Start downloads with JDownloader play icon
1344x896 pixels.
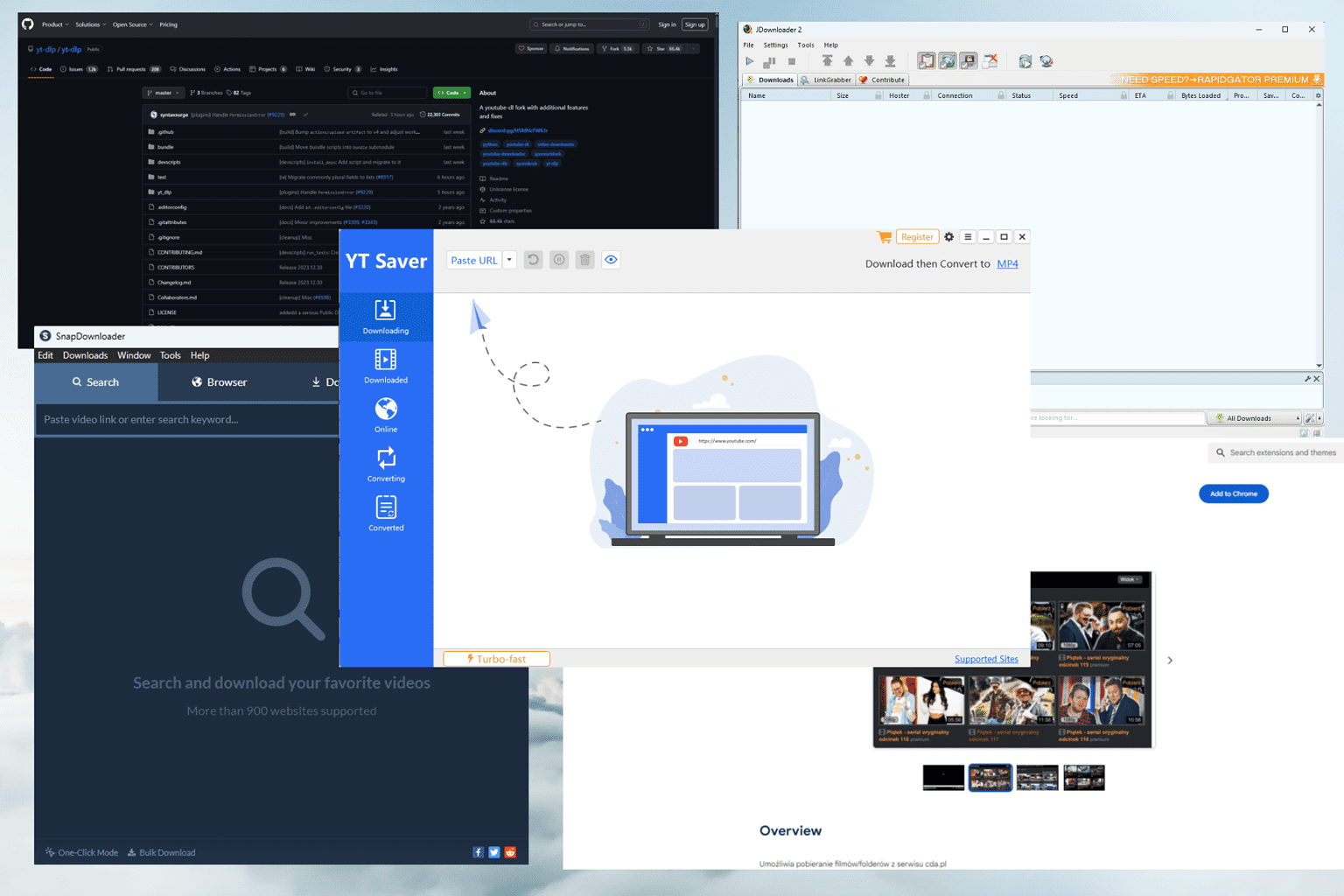tap(749, 61)
